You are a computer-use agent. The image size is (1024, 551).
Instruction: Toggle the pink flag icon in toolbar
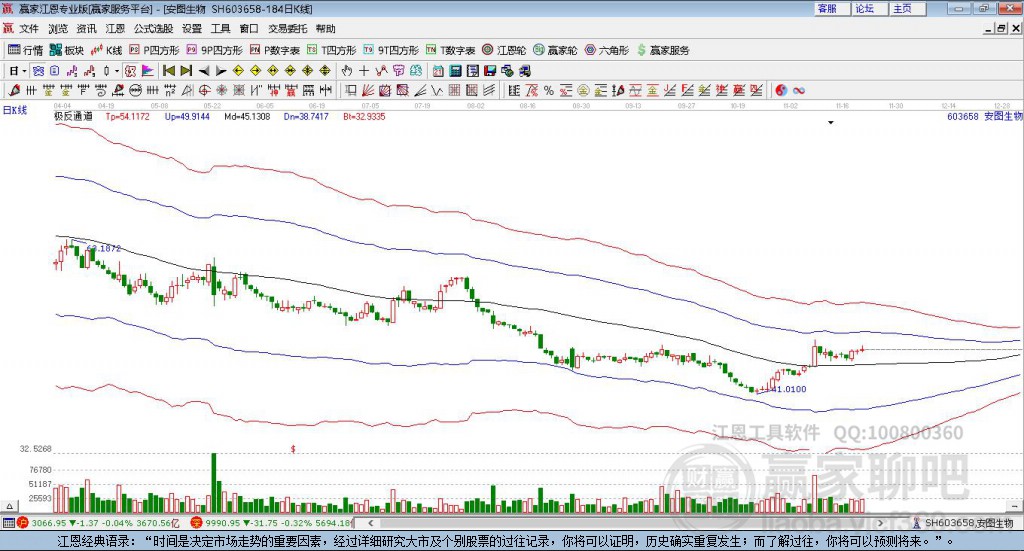point(148,71)
